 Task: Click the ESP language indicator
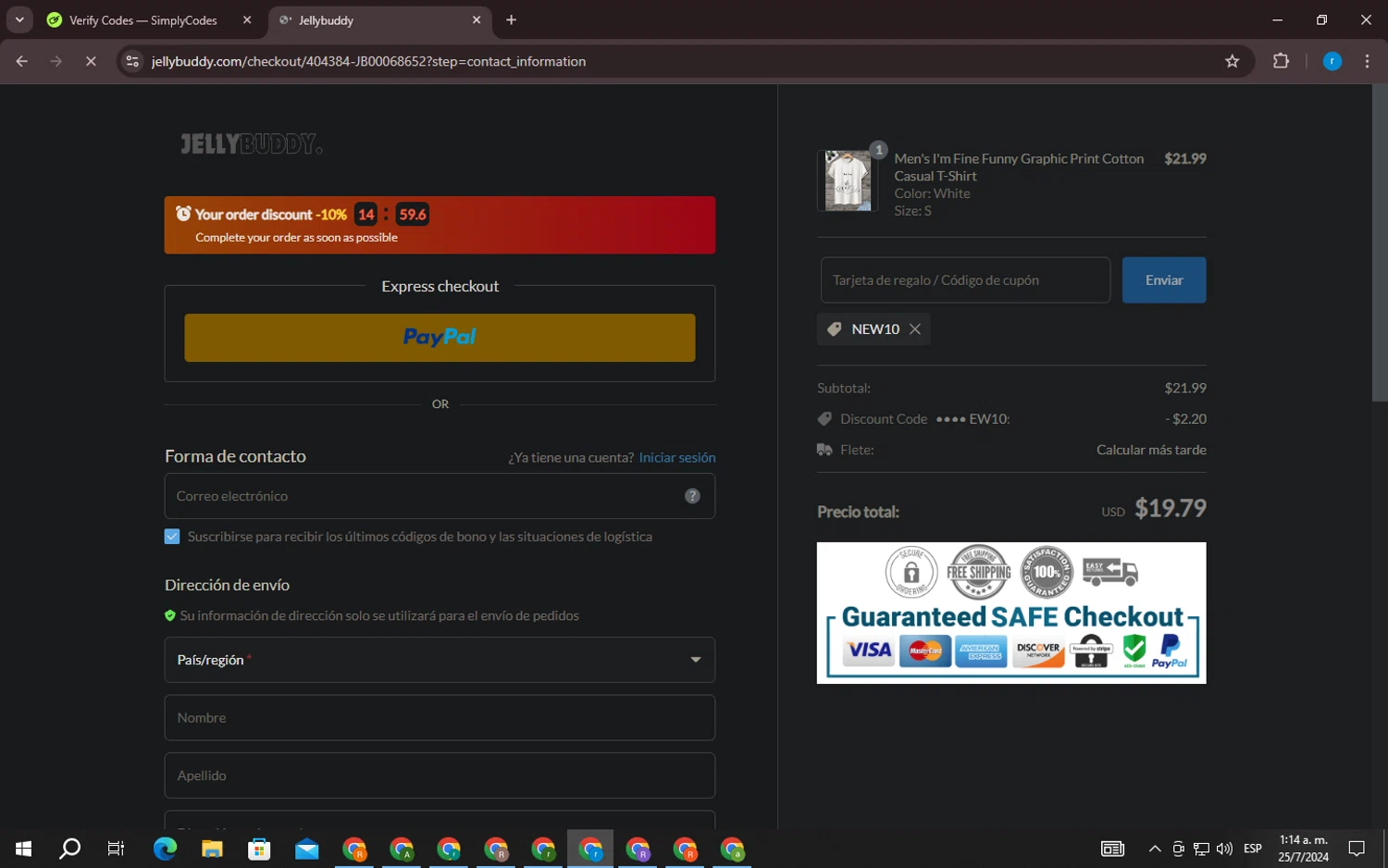pyautogui.click(x=1253, y=849)
